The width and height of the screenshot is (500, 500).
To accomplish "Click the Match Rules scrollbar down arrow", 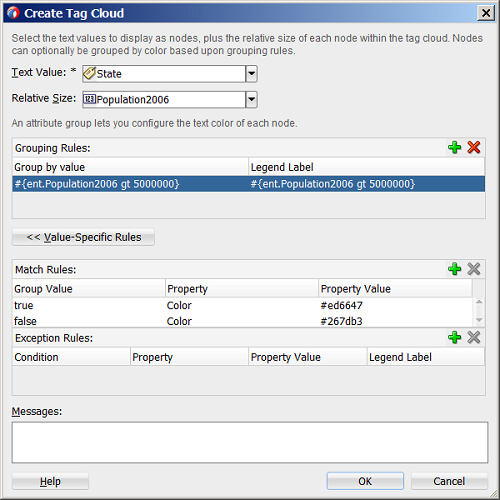I will pos(479,320).
